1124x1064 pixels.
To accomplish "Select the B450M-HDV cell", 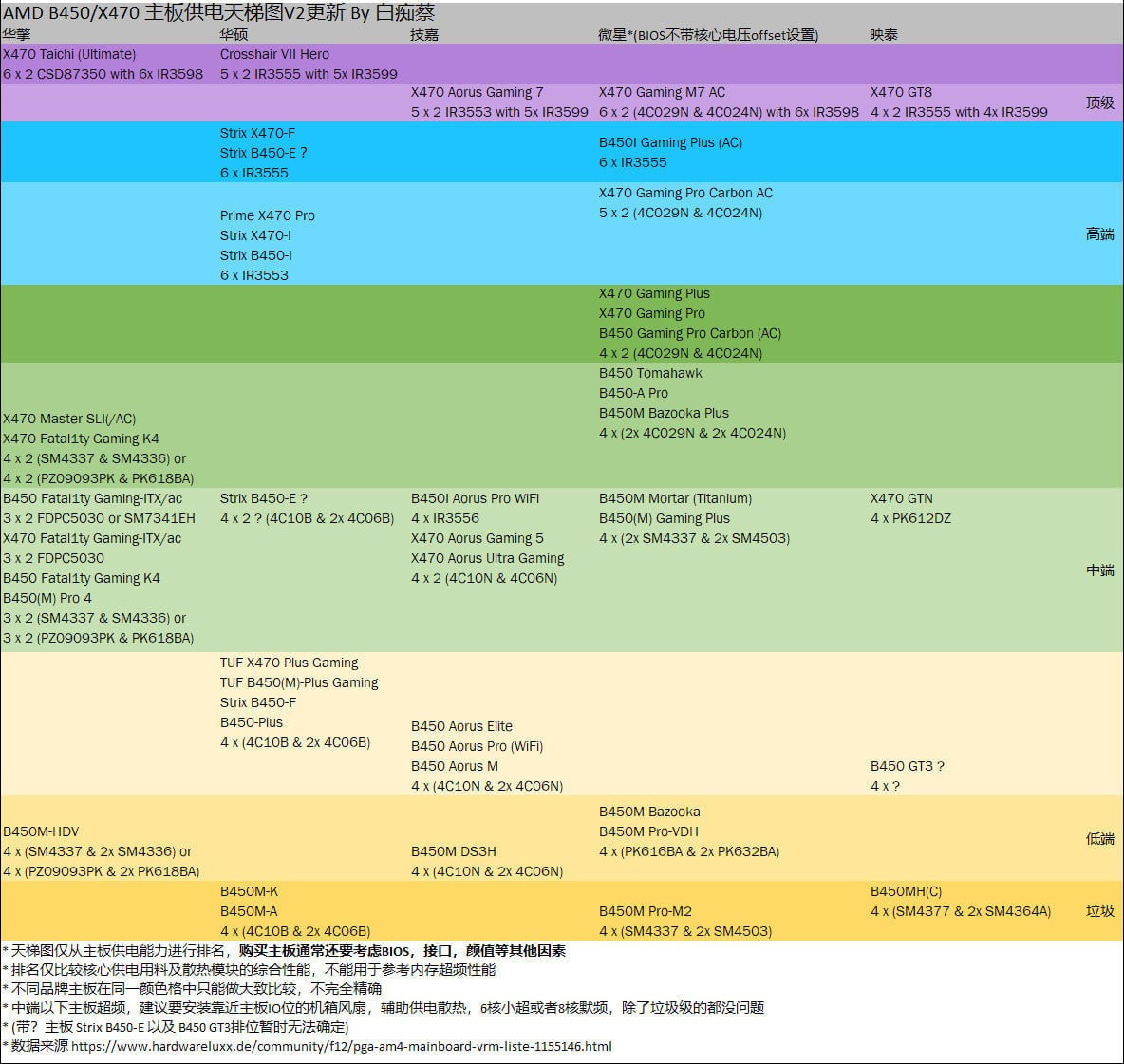I will coord(41,831).
